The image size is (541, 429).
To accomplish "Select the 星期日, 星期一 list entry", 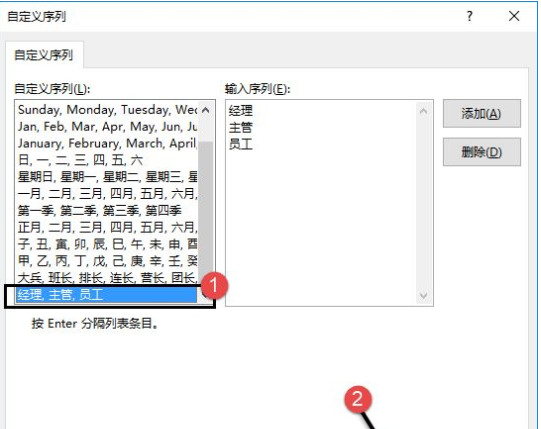I will 107,177.
